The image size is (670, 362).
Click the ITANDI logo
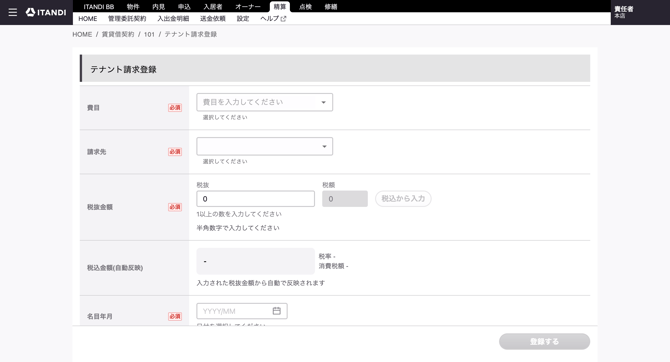[x=46, y=12]
